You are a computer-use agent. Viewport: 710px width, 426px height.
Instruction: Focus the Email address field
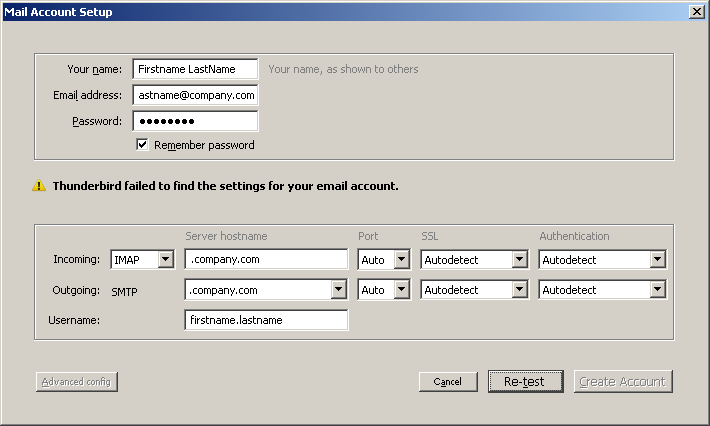[x=195, y=95]
